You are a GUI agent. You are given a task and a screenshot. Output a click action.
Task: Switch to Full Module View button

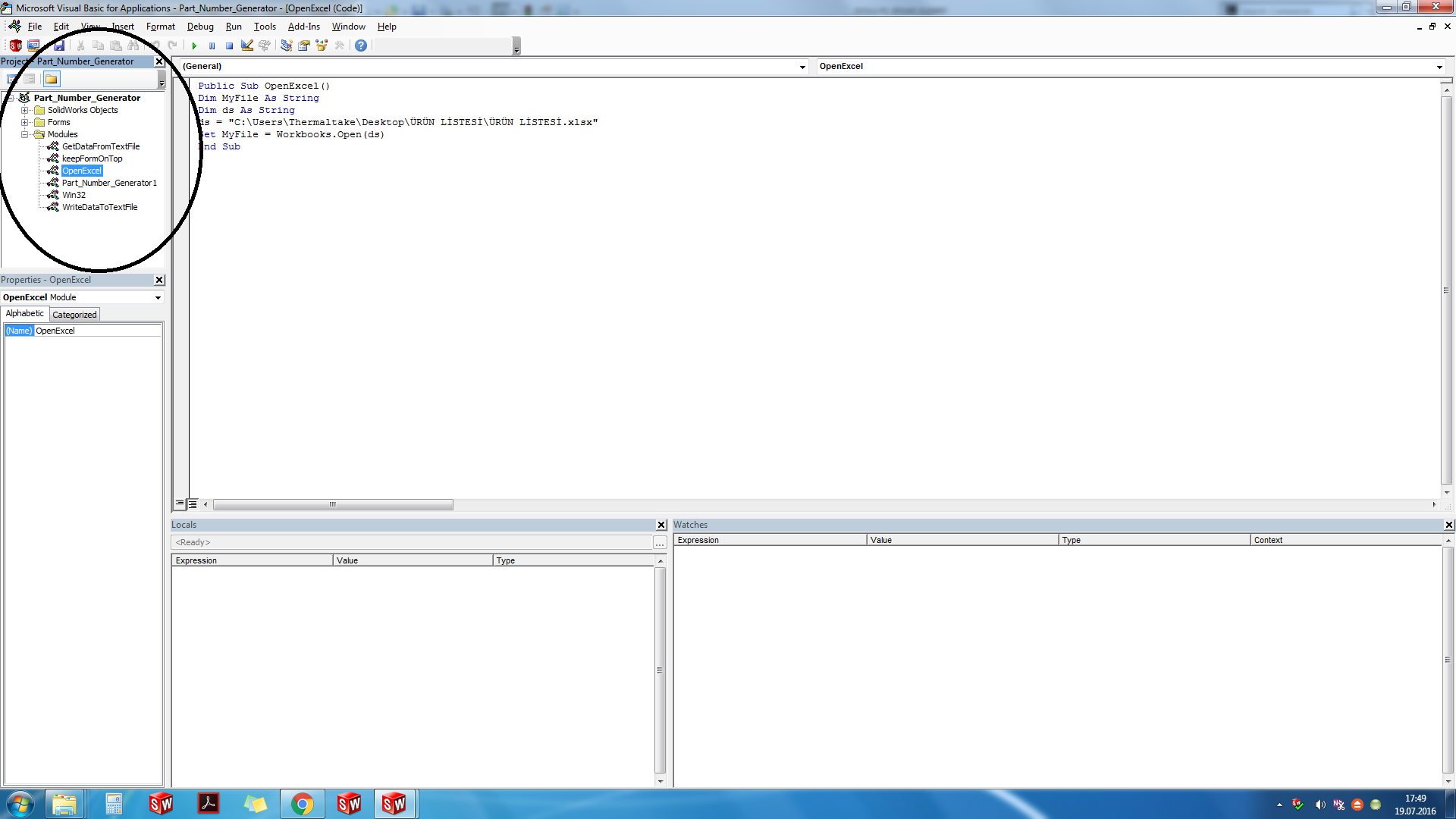(x=193, y=504)
